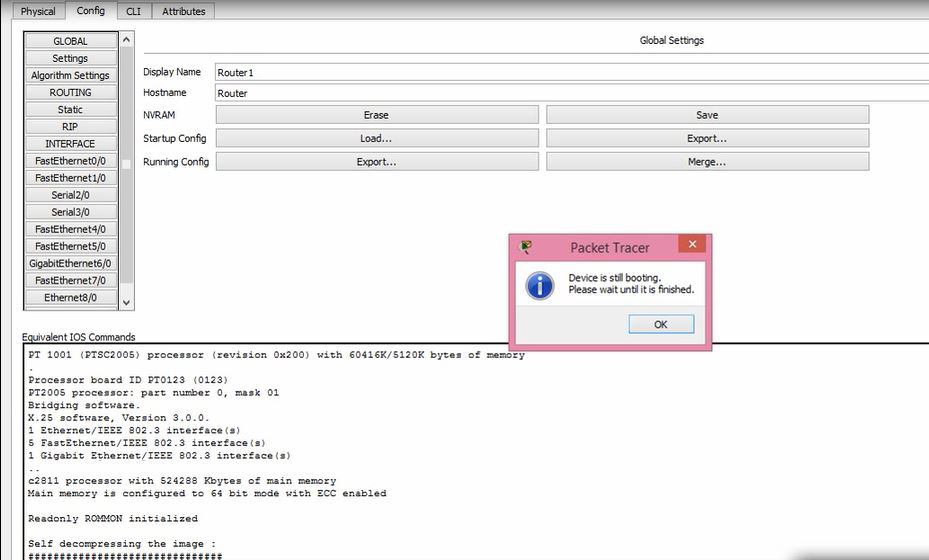Select the Ethernet8/0 interface
The image size is (929, 560).
[x=71, y=298]
